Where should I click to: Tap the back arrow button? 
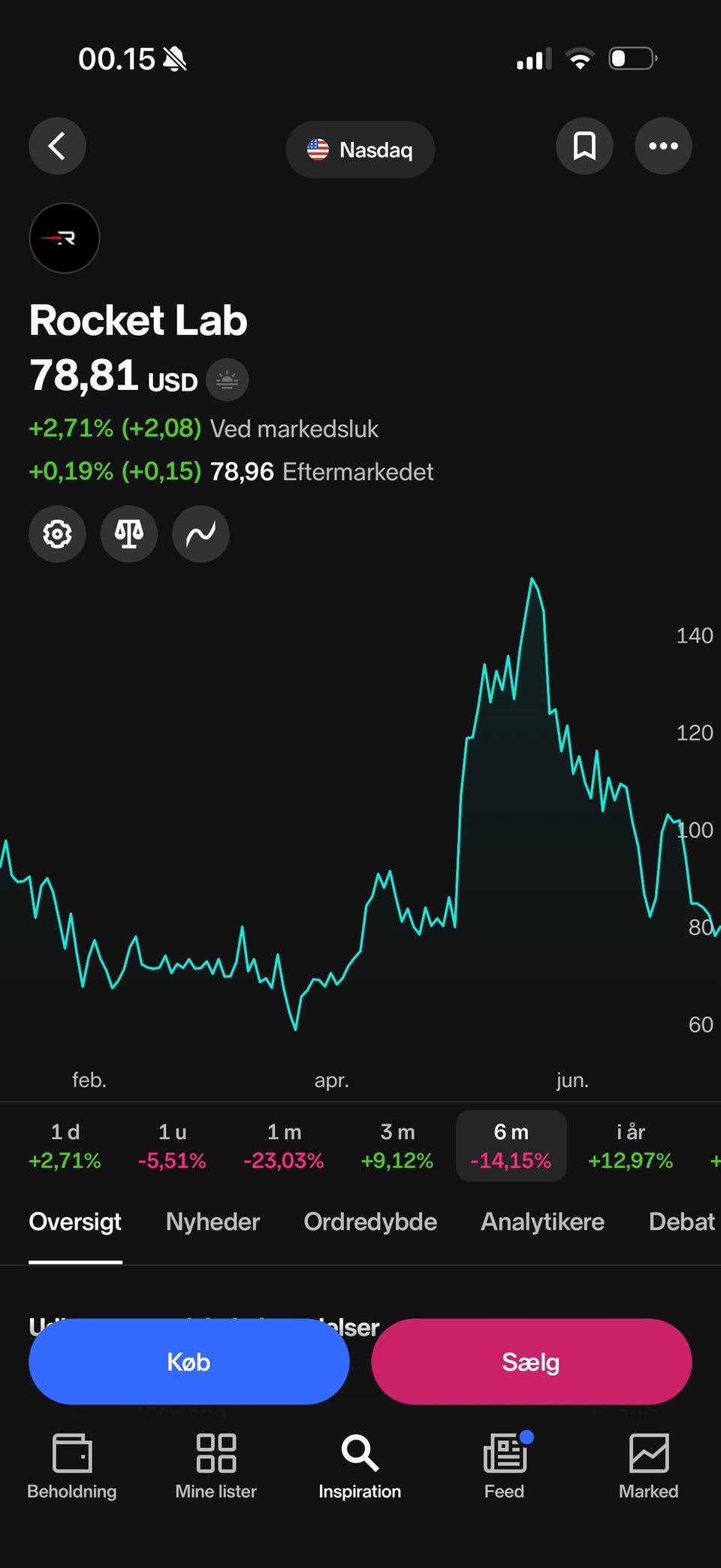point(57,146)
